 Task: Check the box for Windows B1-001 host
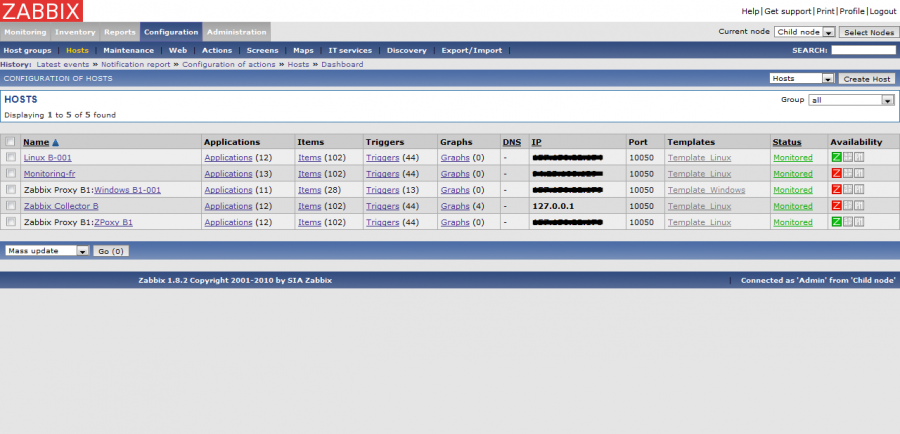(10, 189)
